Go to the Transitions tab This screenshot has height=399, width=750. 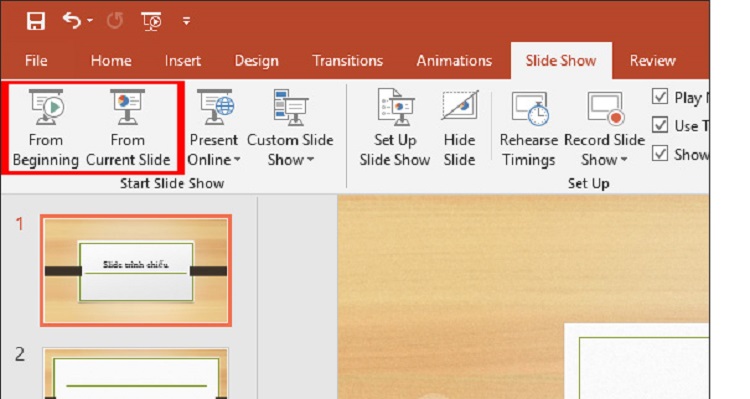[x=348, y=61]
